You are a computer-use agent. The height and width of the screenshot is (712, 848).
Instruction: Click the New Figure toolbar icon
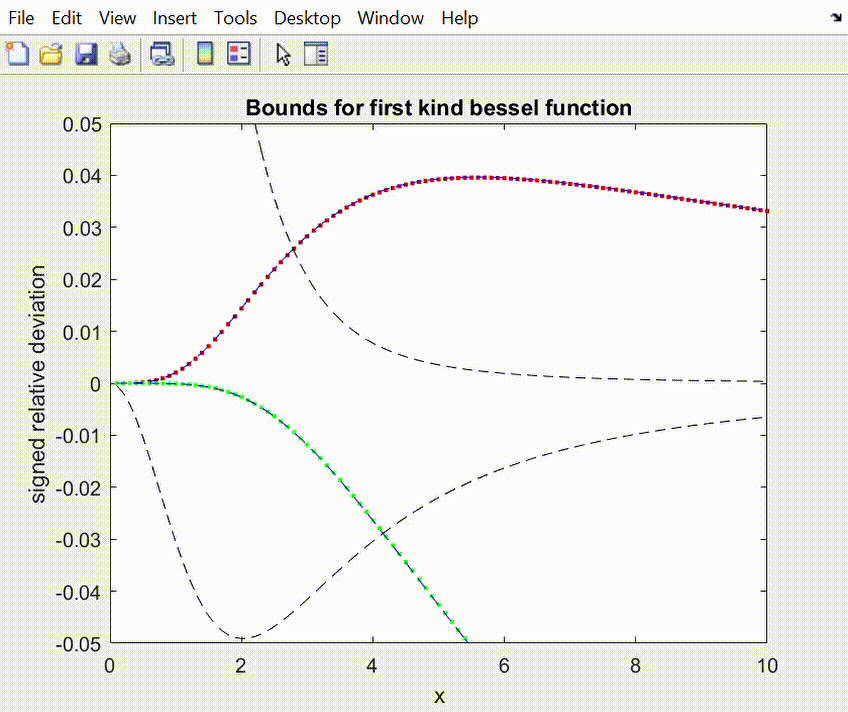pyautogui.click(x=17, y=54)
